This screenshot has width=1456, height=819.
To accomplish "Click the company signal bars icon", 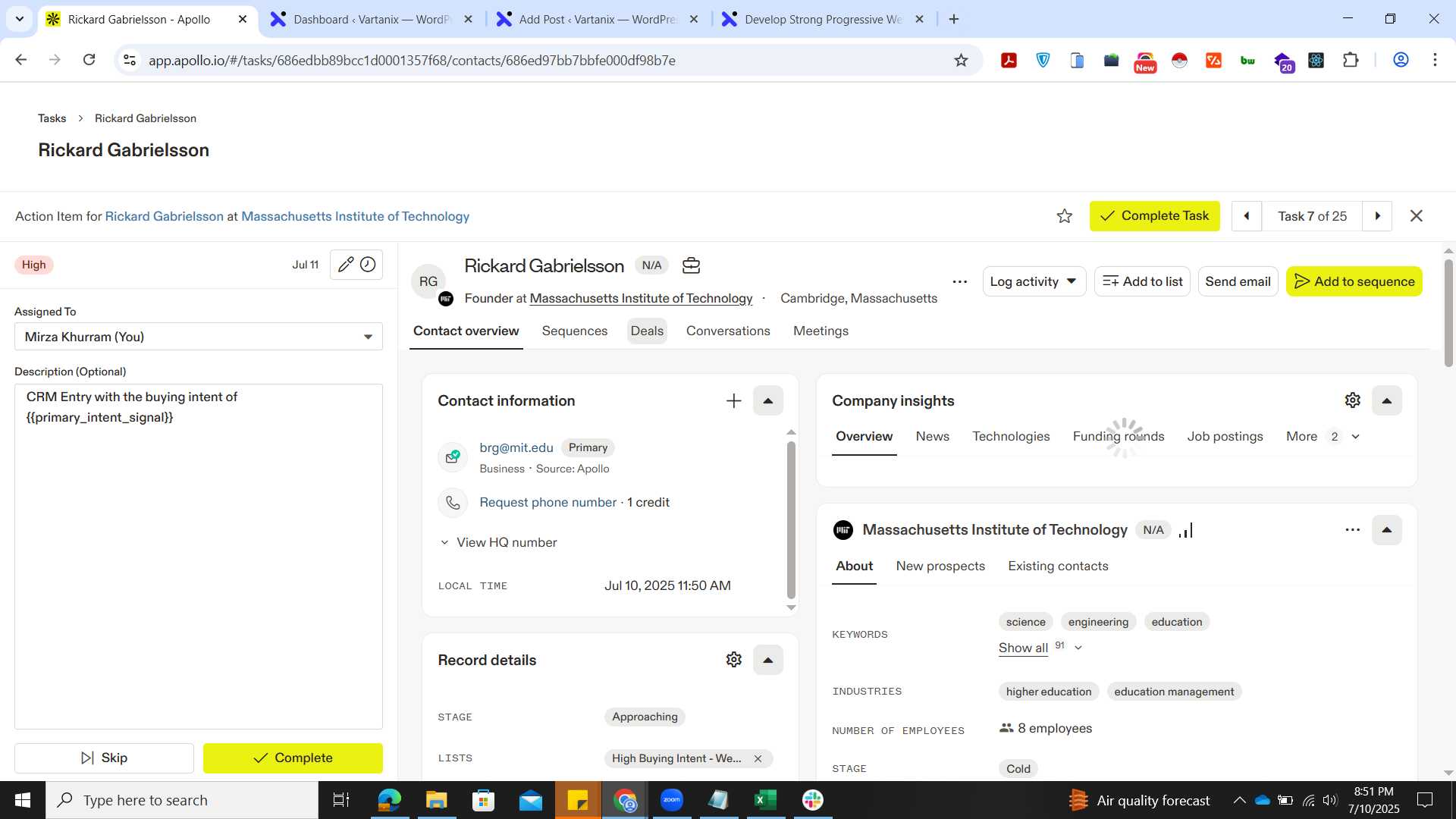I will point(1186,530).
